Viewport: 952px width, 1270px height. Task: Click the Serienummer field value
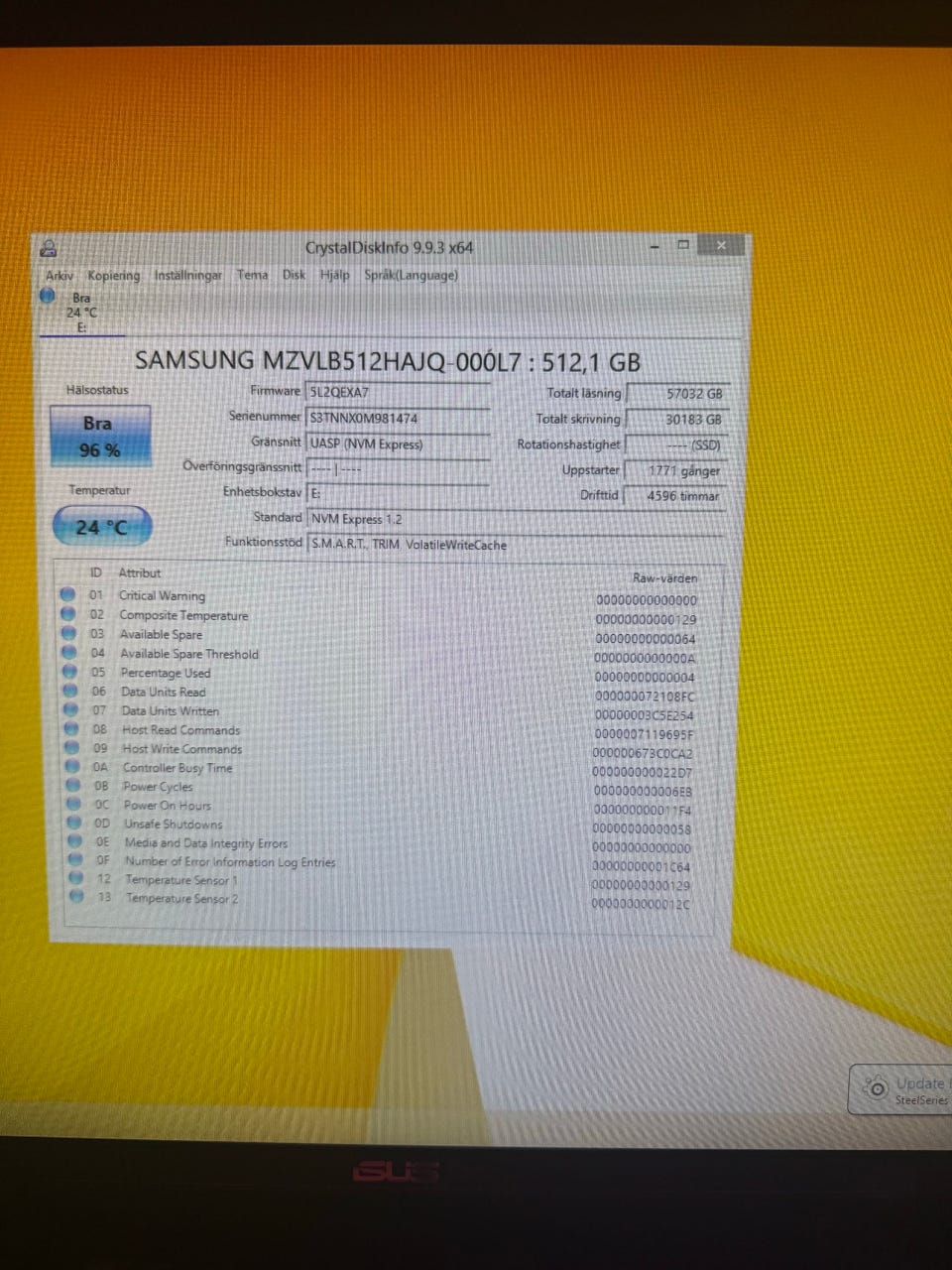[x=398, y=418]
